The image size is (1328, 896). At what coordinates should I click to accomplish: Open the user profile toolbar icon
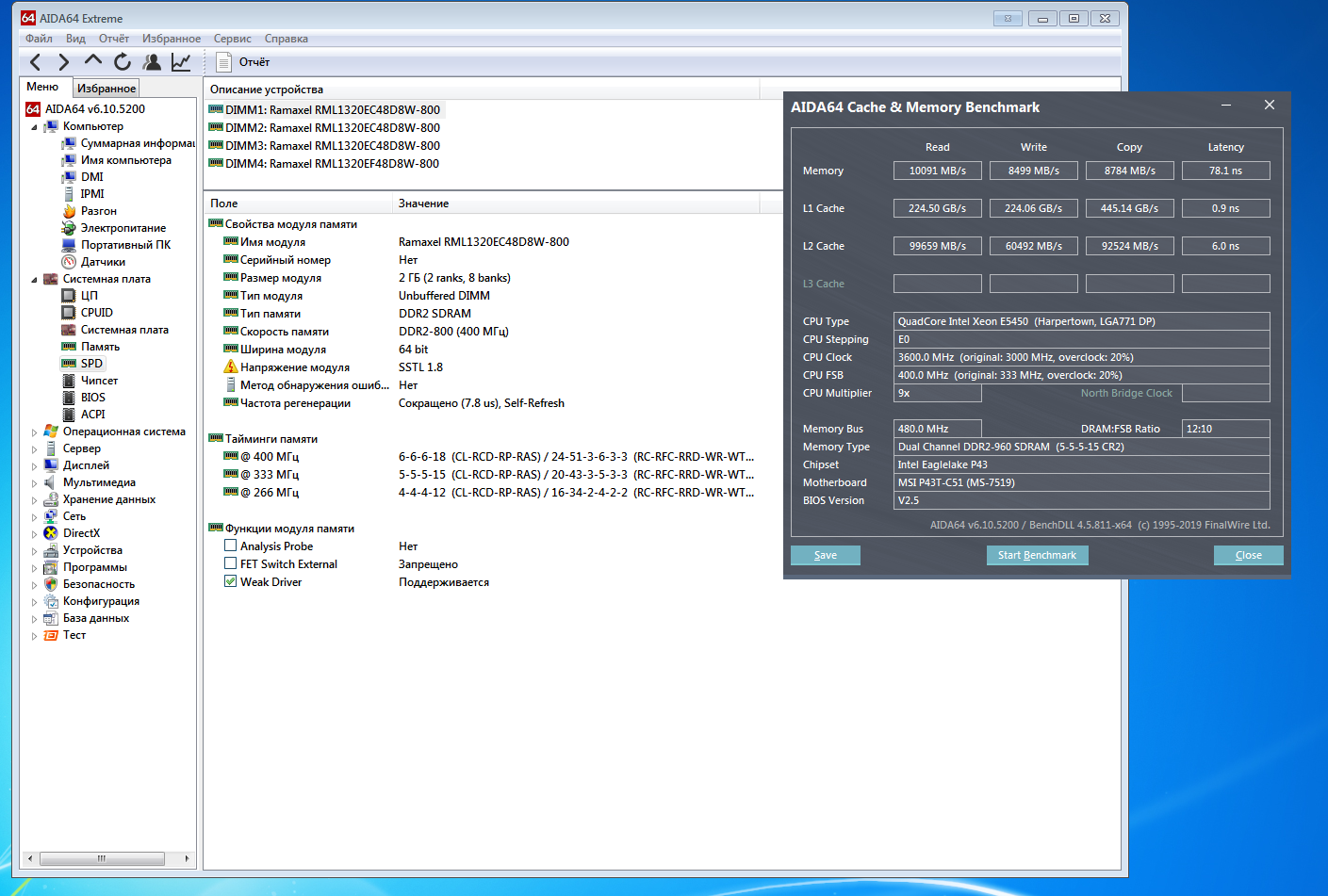point(152,62)
